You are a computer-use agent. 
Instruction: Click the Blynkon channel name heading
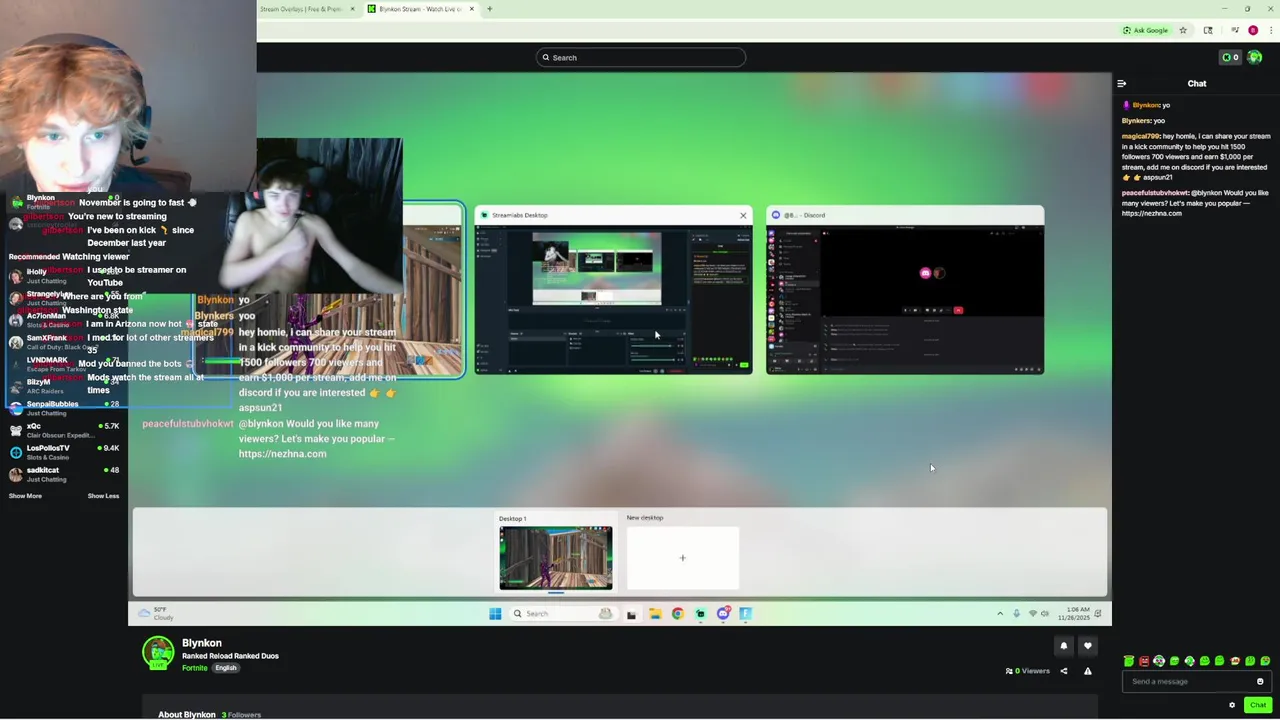click(202, 643)
